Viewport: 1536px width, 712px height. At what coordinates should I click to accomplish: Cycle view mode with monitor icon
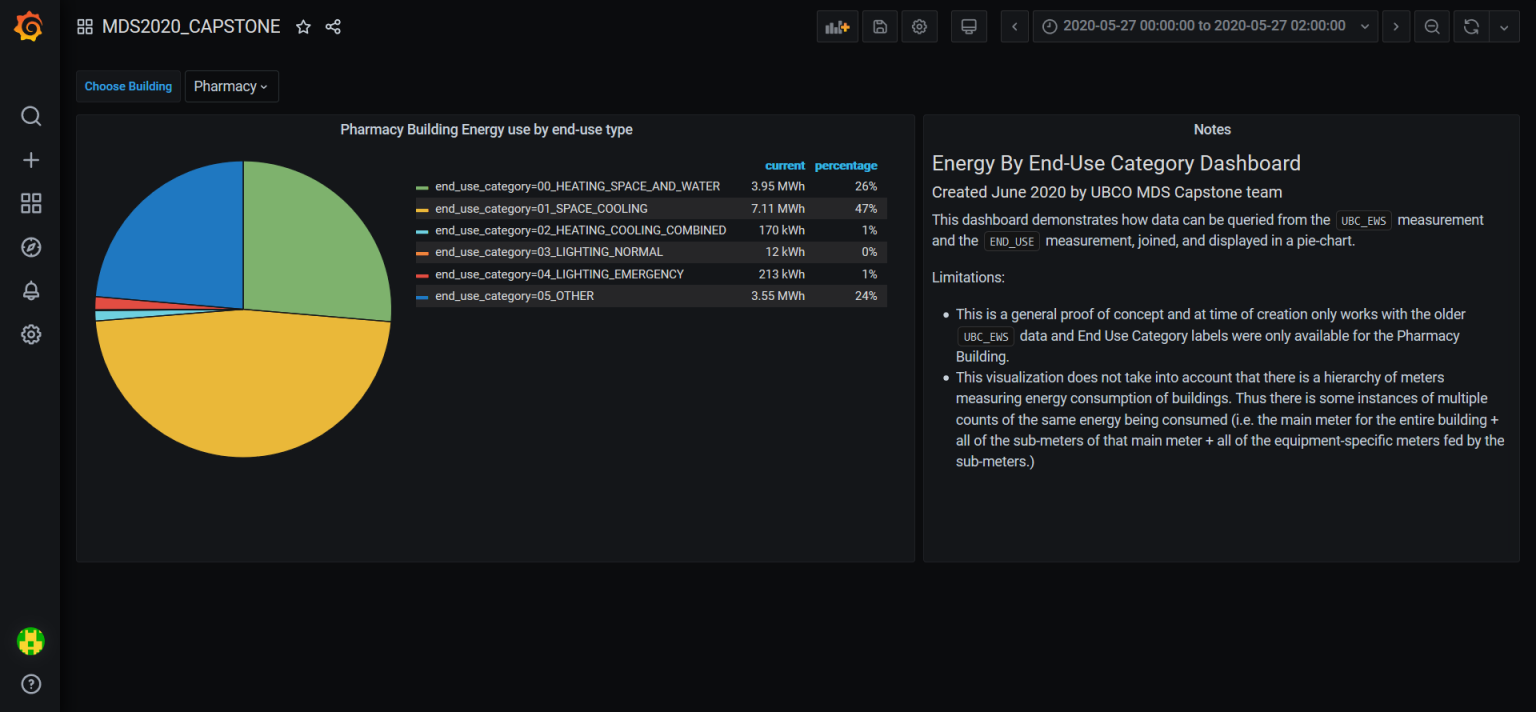point(968,27)
